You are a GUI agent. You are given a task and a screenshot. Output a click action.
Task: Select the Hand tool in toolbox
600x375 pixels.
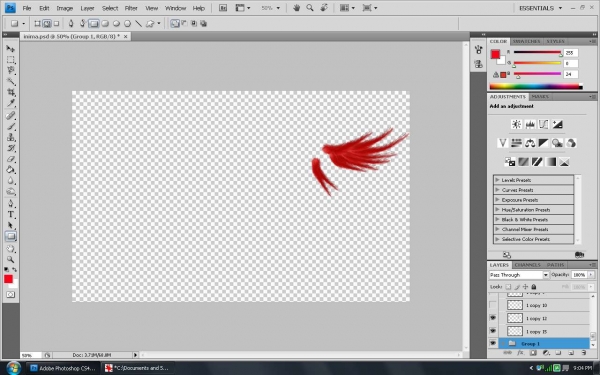coord(10,249)
